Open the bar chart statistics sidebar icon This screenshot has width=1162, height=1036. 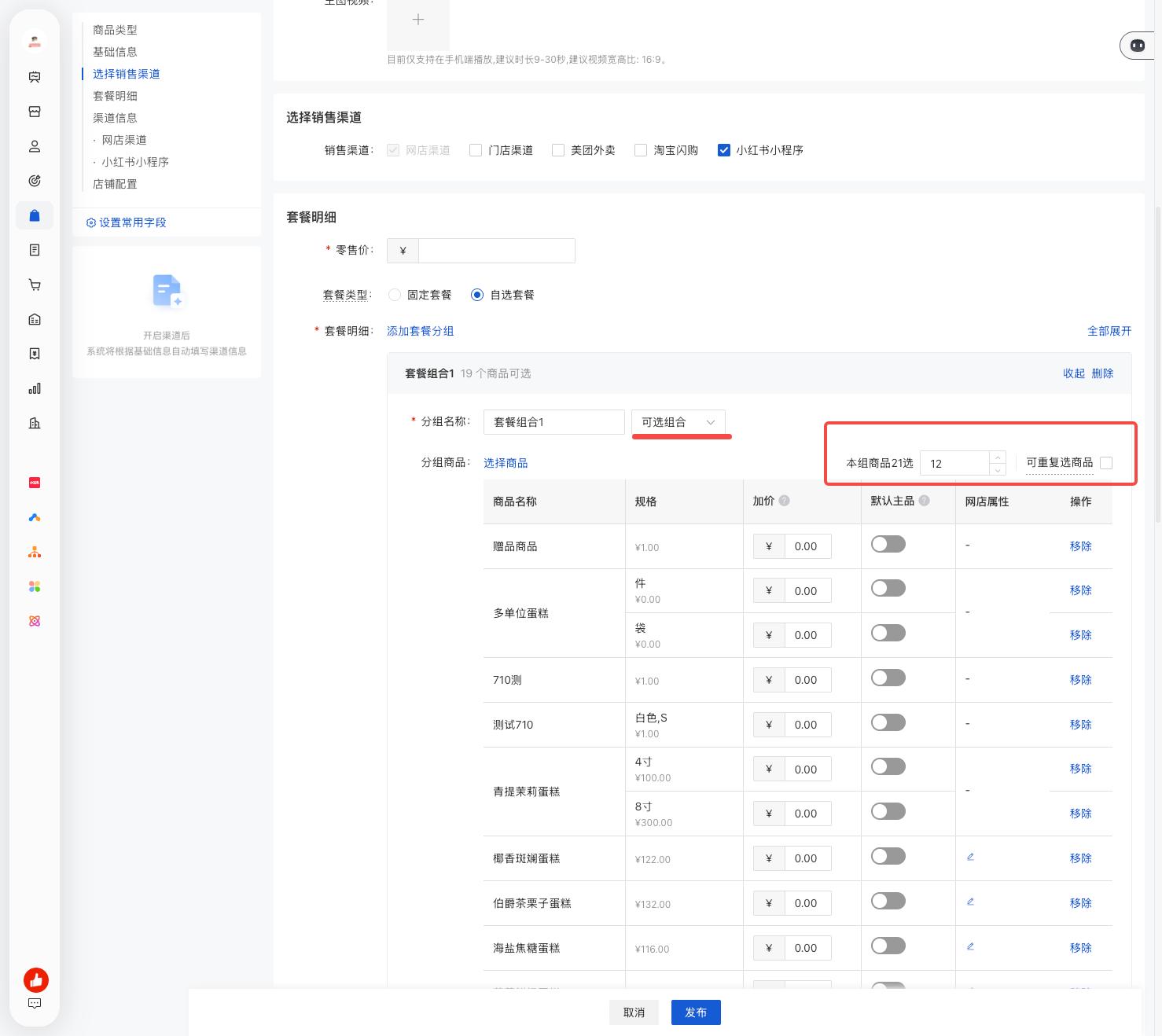pyautogui.click(x=35, y=388)
